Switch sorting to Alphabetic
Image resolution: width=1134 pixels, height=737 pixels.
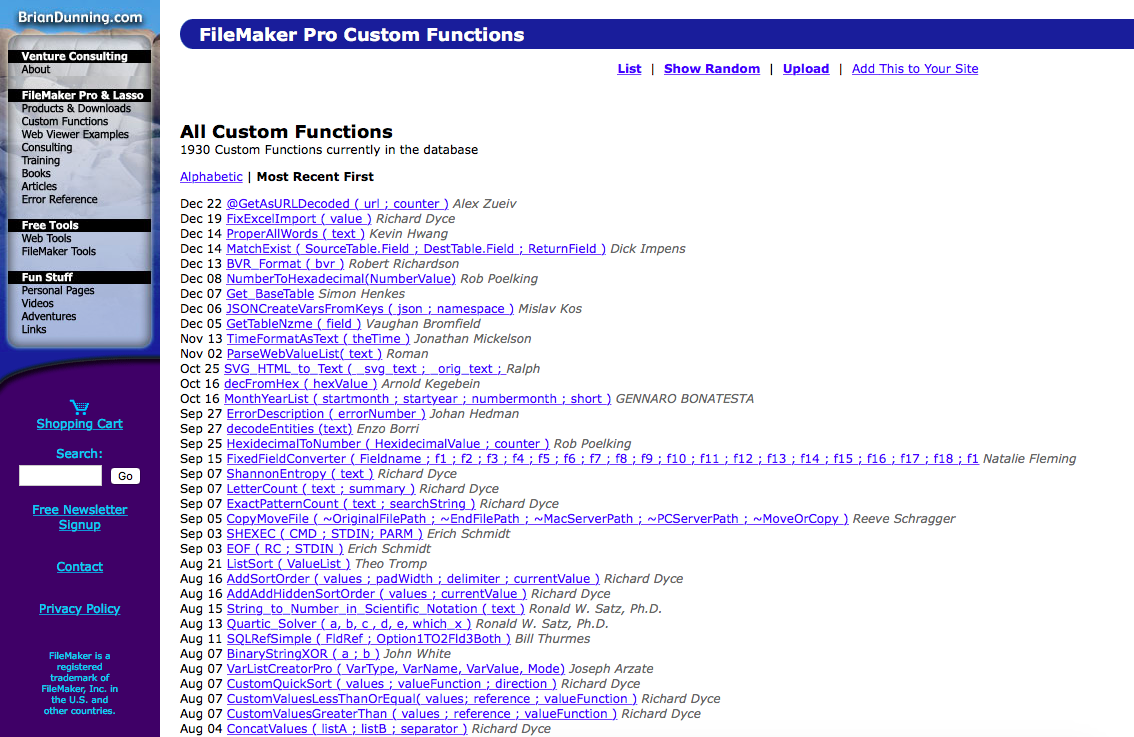point(211,176)
